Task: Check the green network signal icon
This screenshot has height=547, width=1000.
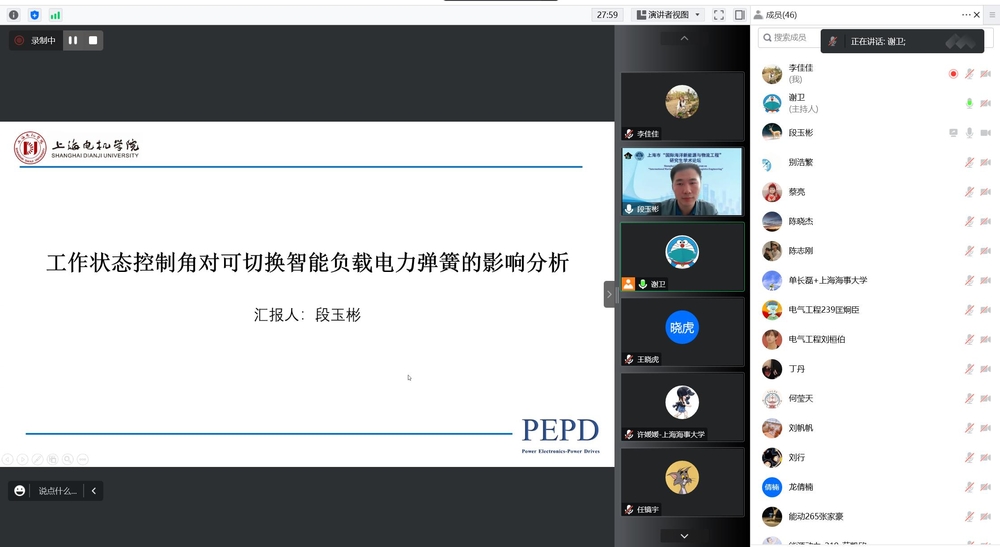Action: (x=55, y=15)
